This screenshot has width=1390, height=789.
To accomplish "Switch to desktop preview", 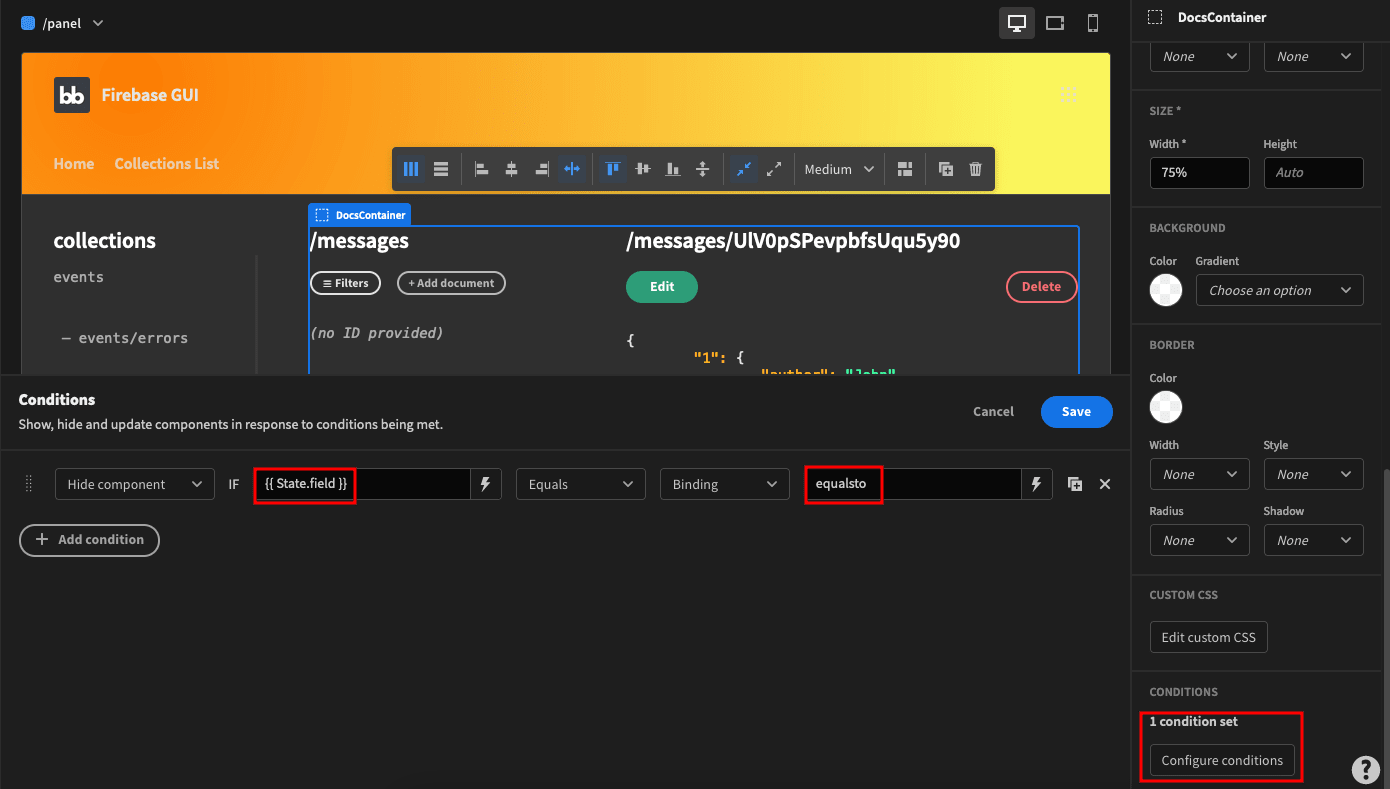I will pyautogui.click(x=1017, y=23).
